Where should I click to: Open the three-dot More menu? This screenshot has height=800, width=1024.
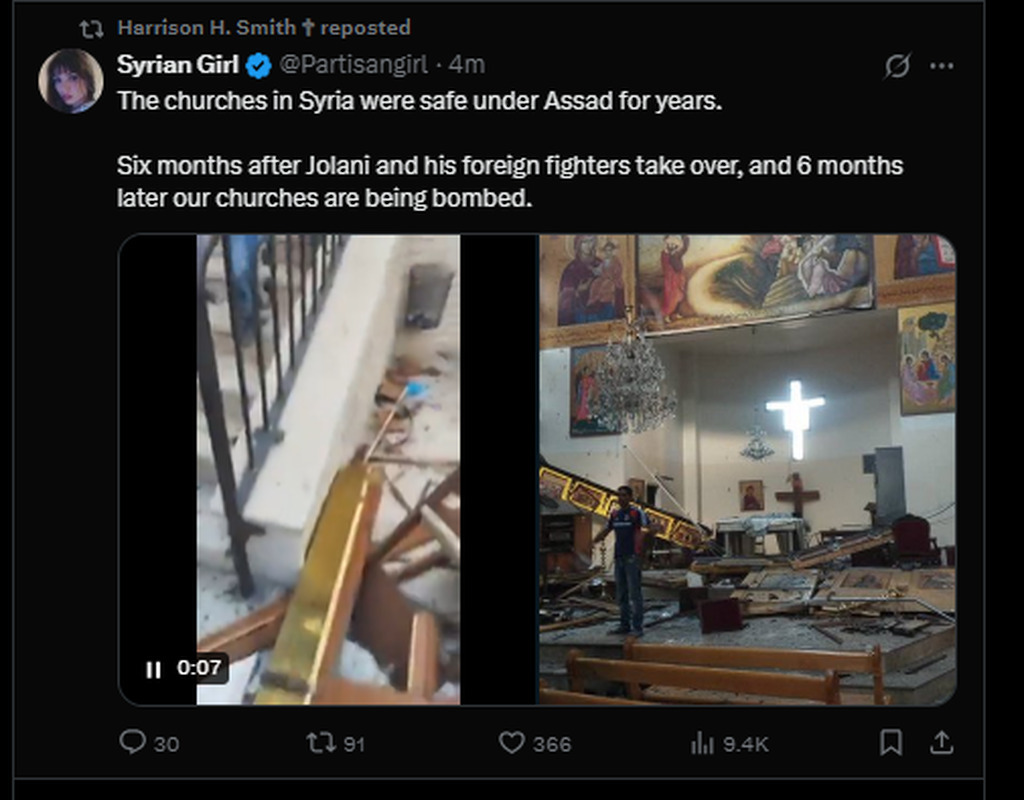coord(942,66)
